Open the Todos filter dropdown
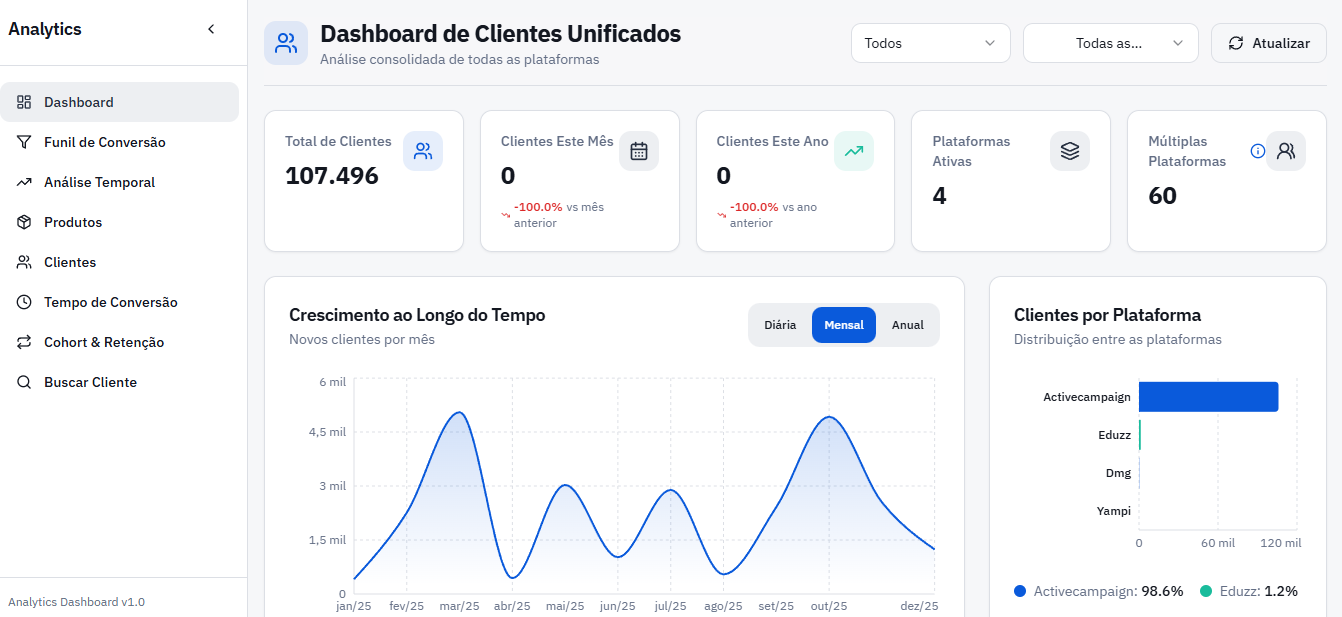Image resolution: width=1342 pixels, height=617 pixels. click(x=929, y=43)
